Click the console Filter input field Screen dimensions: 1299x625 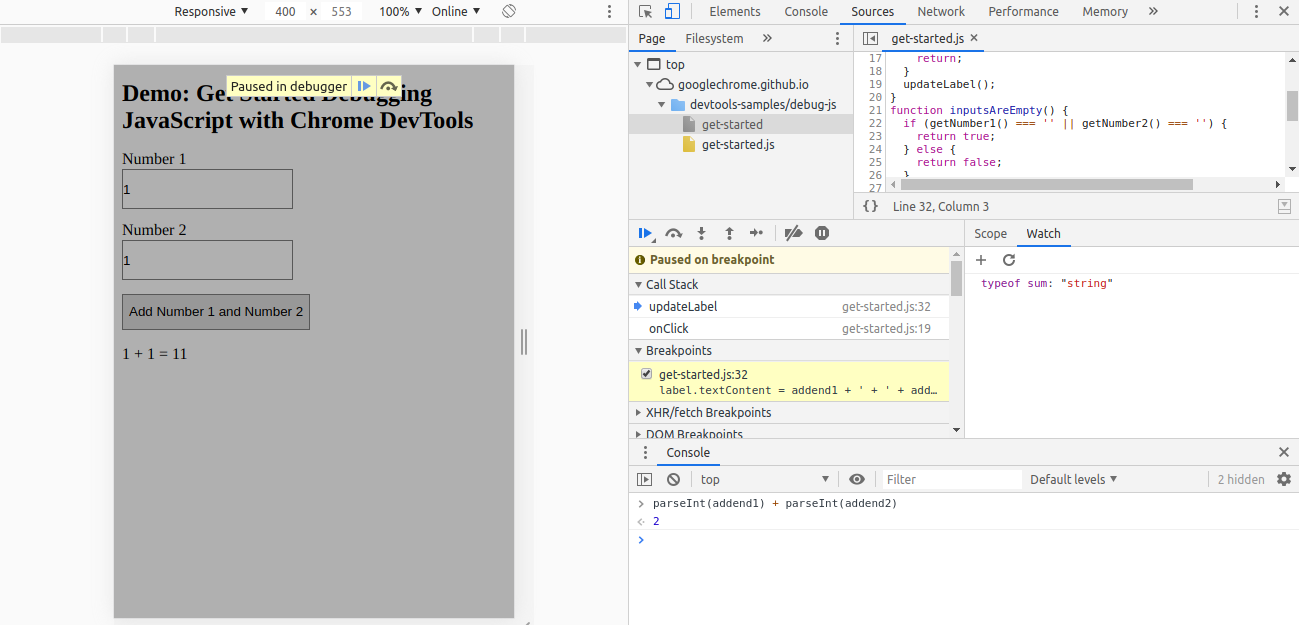click(950, 479)
